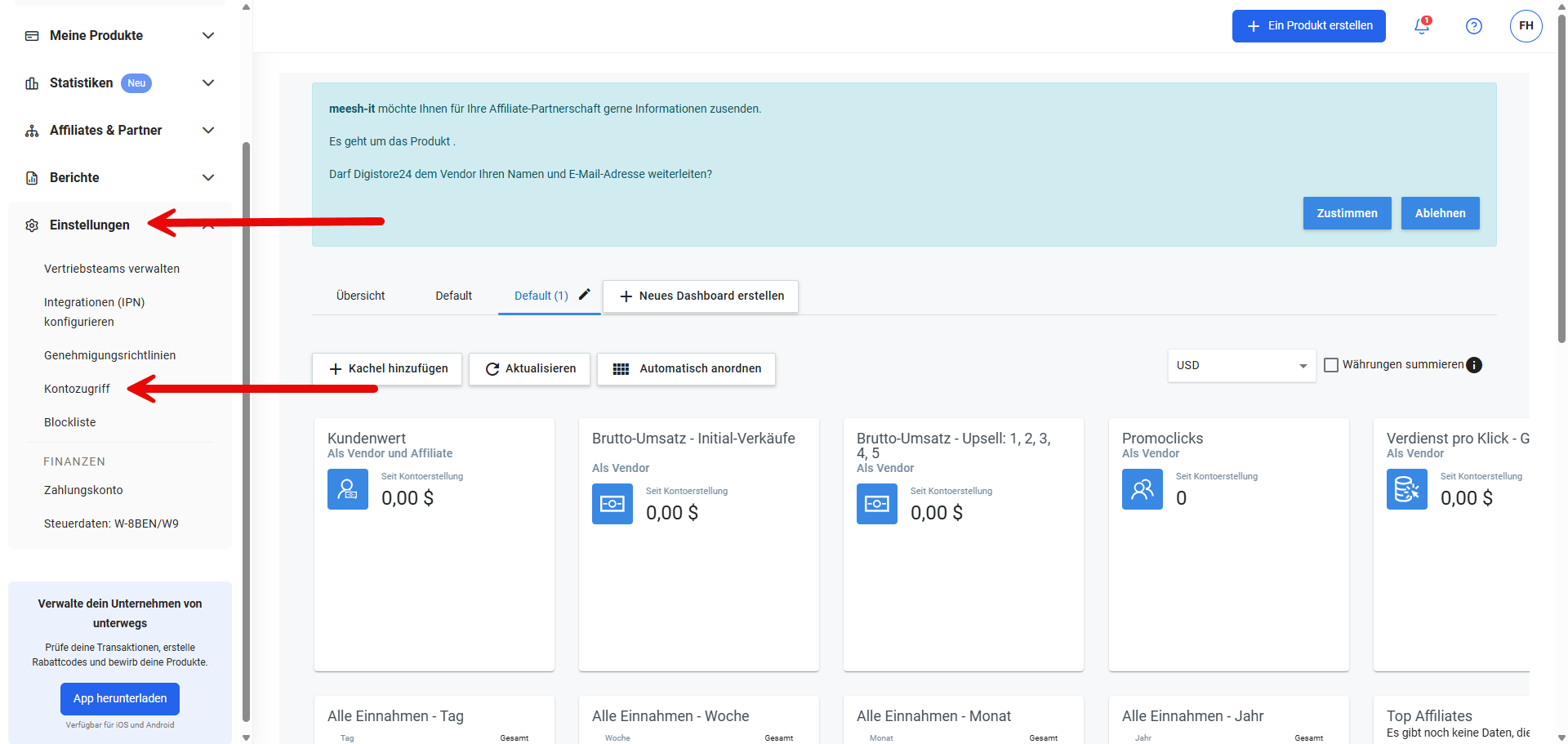Click Alle Einnahmen - Monat heading
1568x744 pixels.
(x=933, y=716)
